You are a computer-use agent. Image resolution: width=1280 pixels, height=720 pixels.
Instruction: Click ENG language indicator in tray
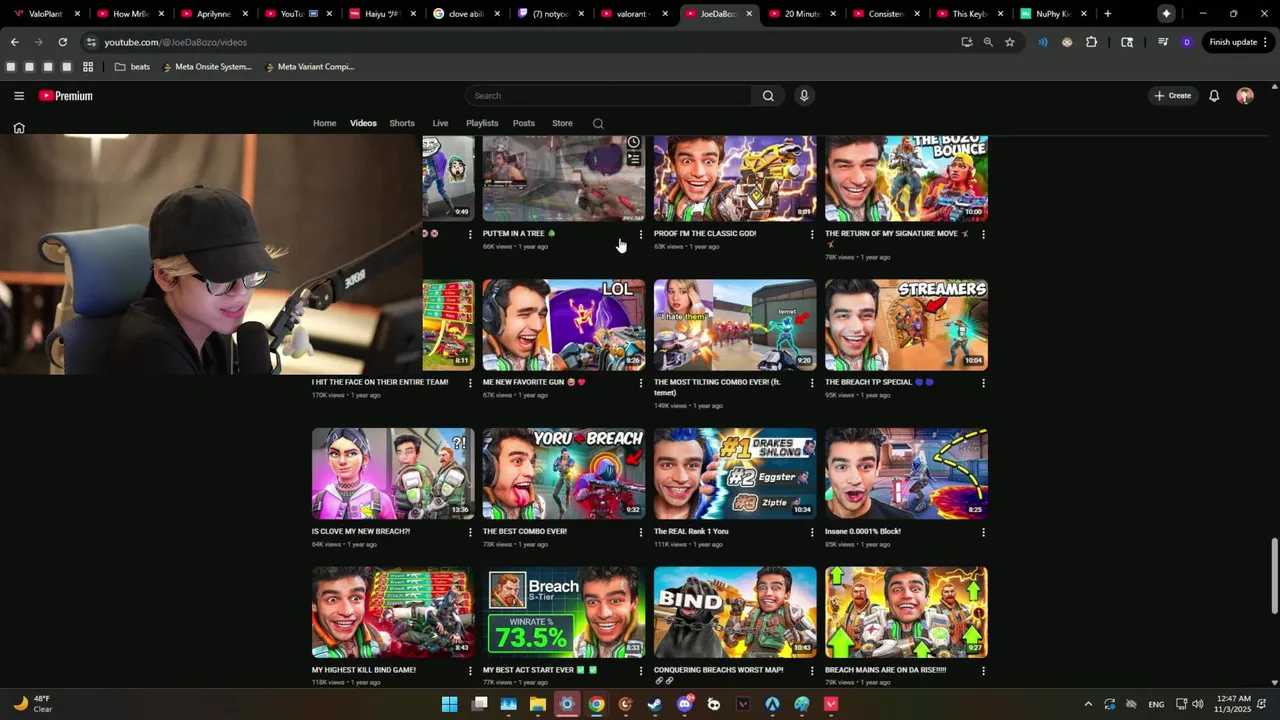[1156, 704]
